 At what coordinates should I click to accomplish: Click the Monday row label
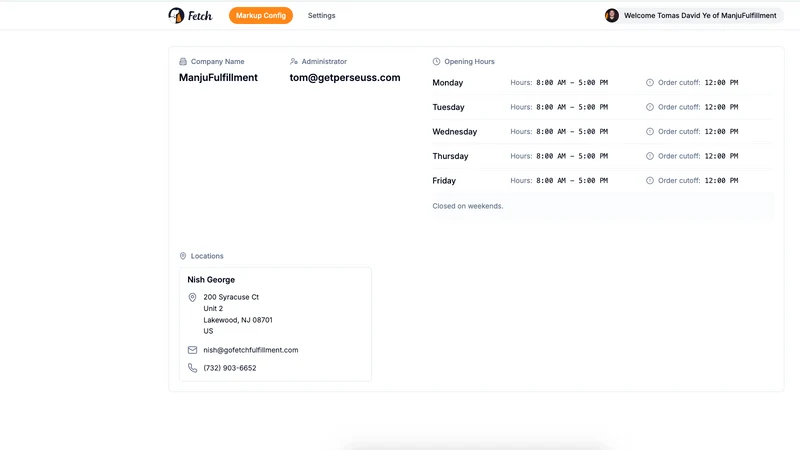click(447, 83)
